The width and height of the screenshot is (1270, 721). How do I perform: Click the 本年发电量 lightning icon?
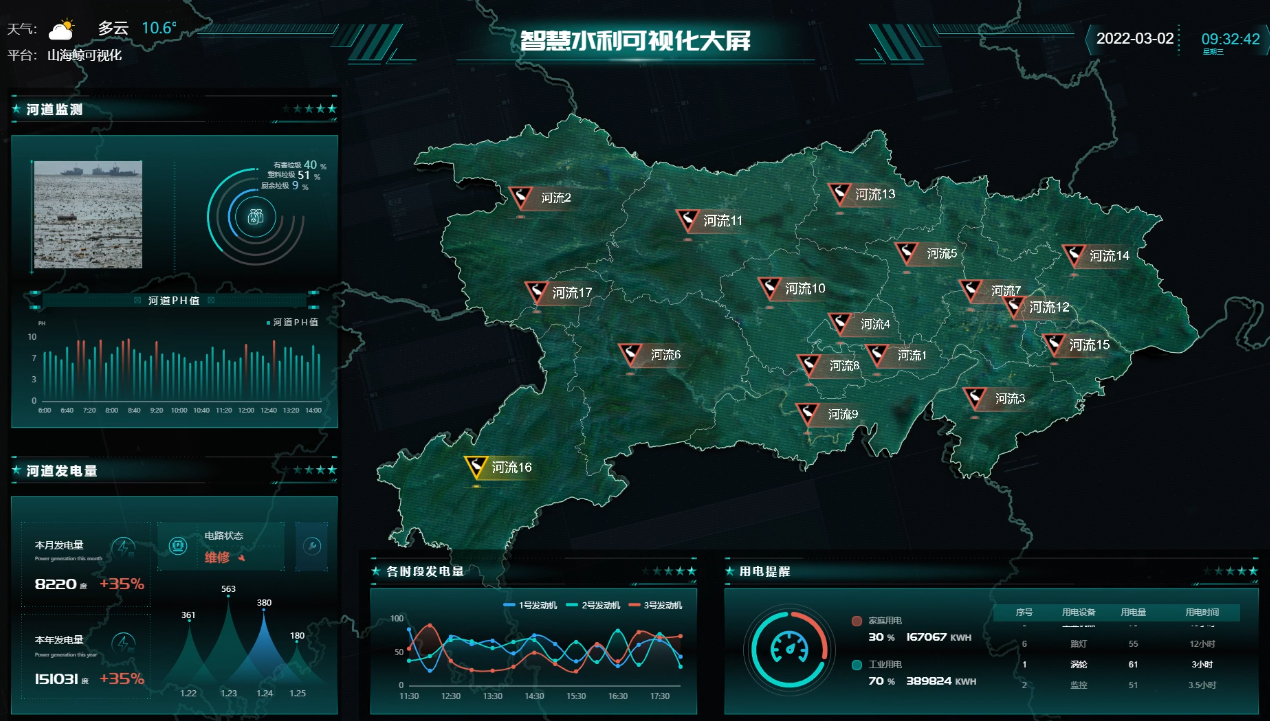[x=124, y=642]
